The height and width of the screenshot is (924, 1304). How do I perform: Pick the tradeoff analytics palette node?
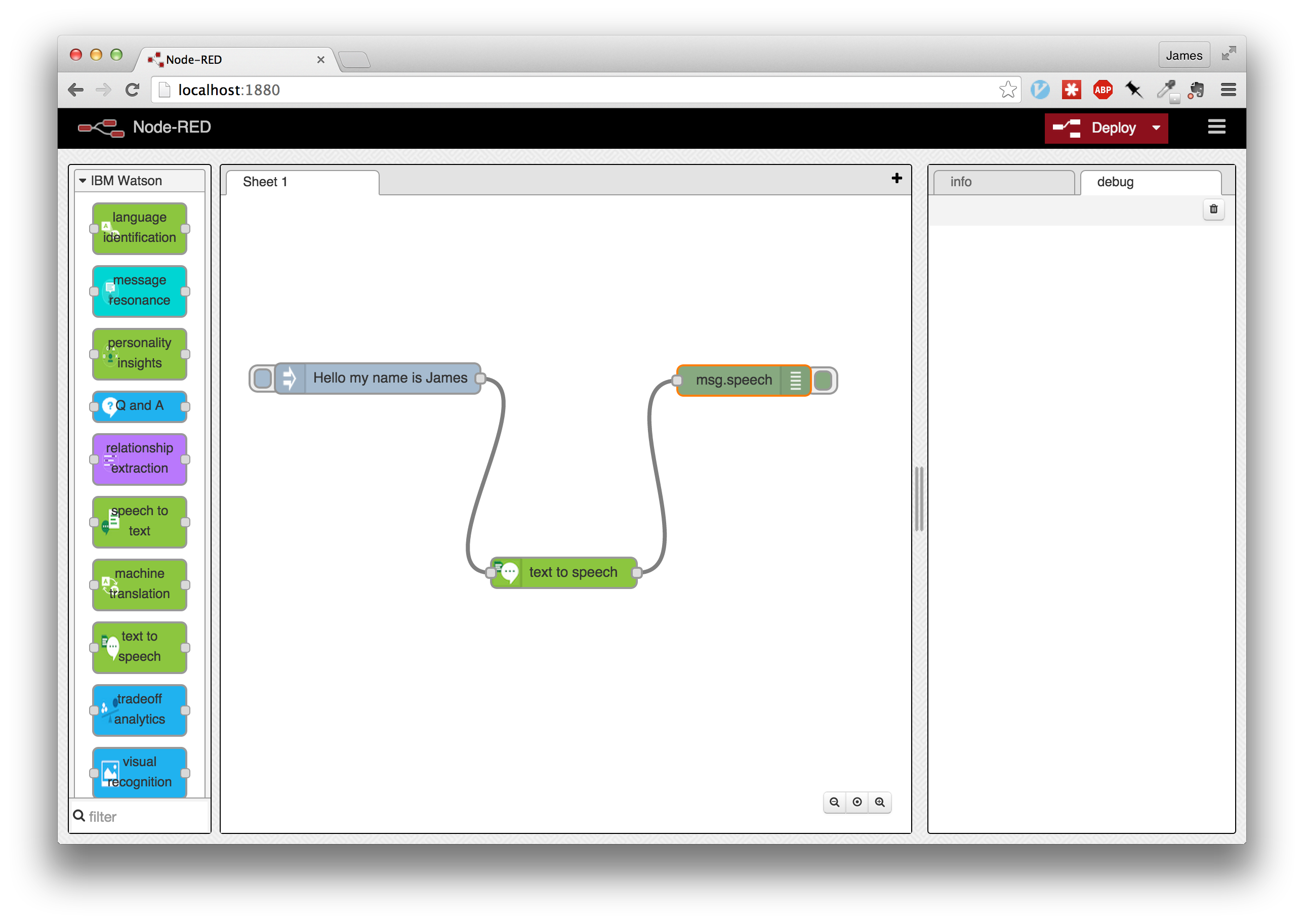(x=139, y=709)
